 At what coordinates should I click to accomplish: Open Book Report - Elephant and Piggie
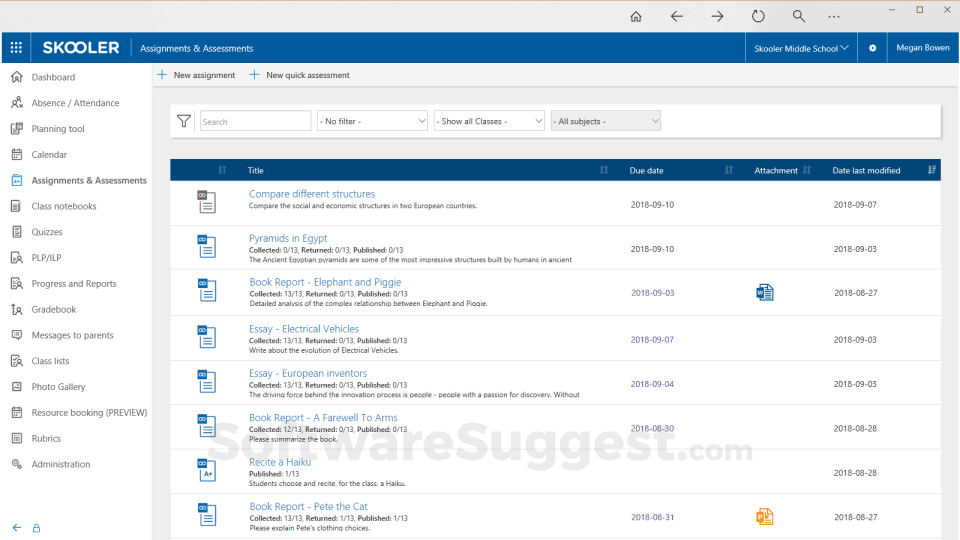coord(325,282)
